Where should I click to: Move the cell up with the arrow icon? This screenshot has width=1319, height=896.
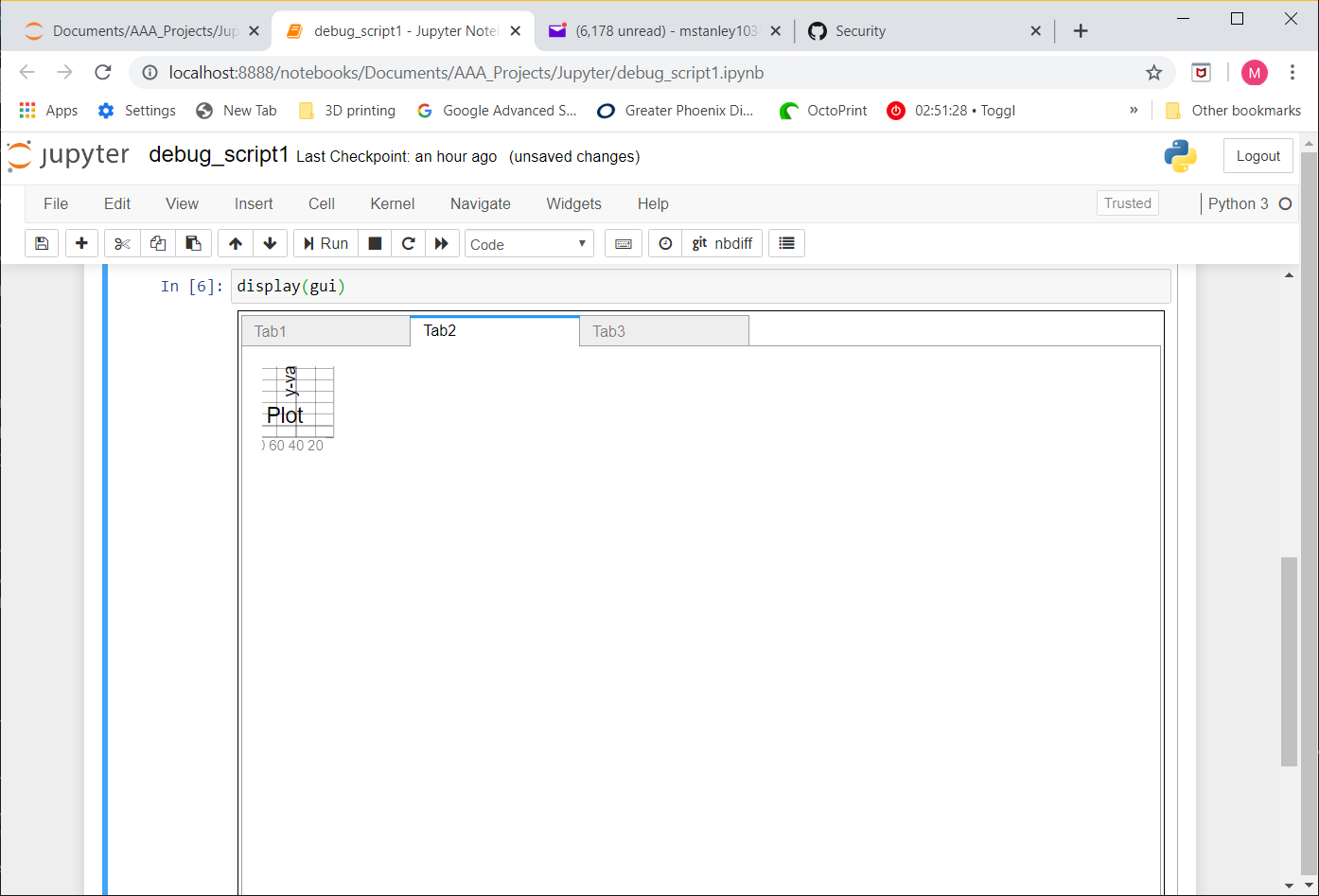coord(235,243)
